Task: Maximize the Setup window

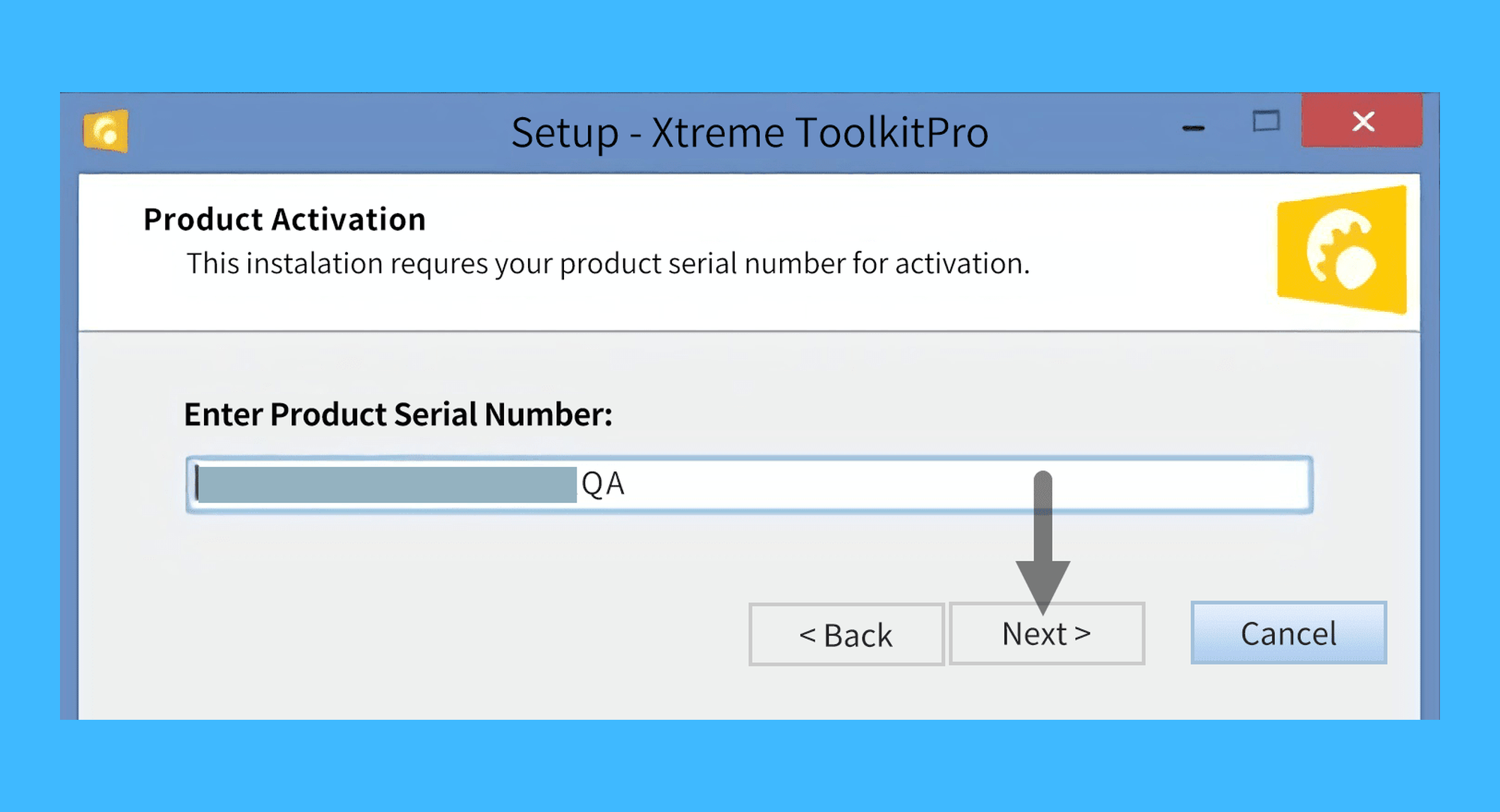Action: click(1266, 121)
